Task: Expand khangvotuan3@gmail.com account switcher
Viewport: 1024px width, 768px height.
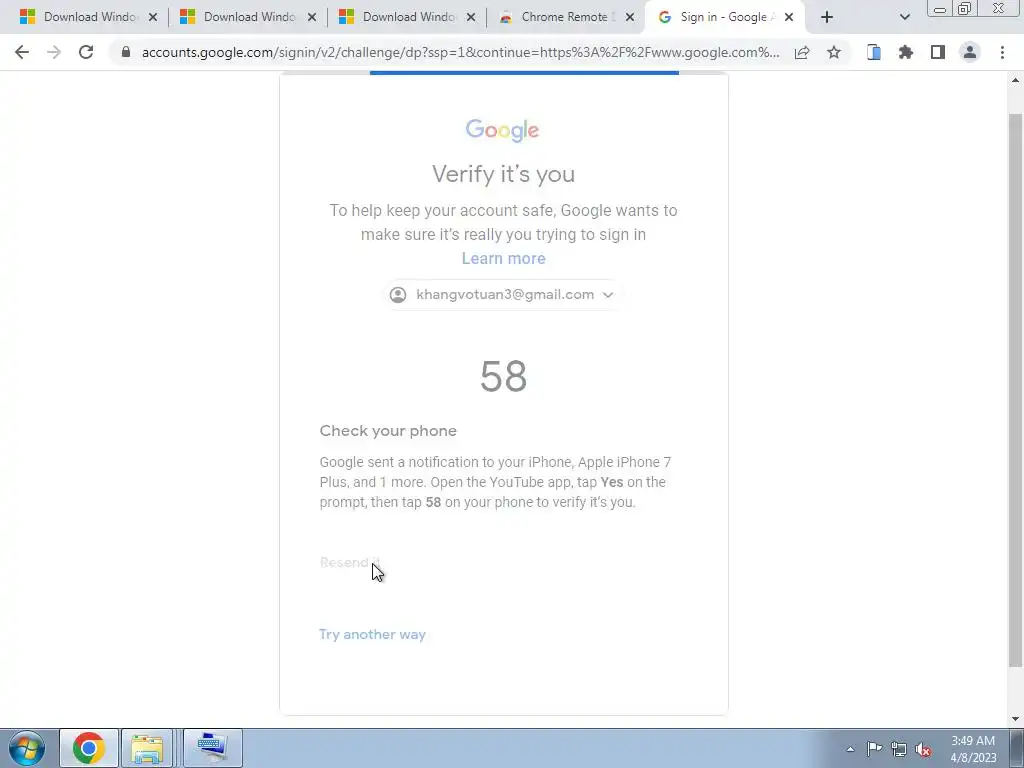Action: tap(502, 295)
